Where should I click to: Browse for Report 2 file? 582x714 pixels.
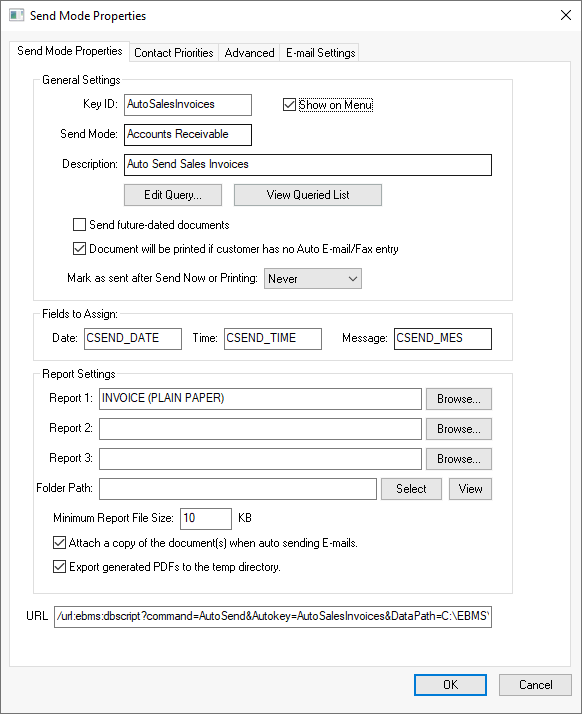pyautogui.click(x=459, y=429)
